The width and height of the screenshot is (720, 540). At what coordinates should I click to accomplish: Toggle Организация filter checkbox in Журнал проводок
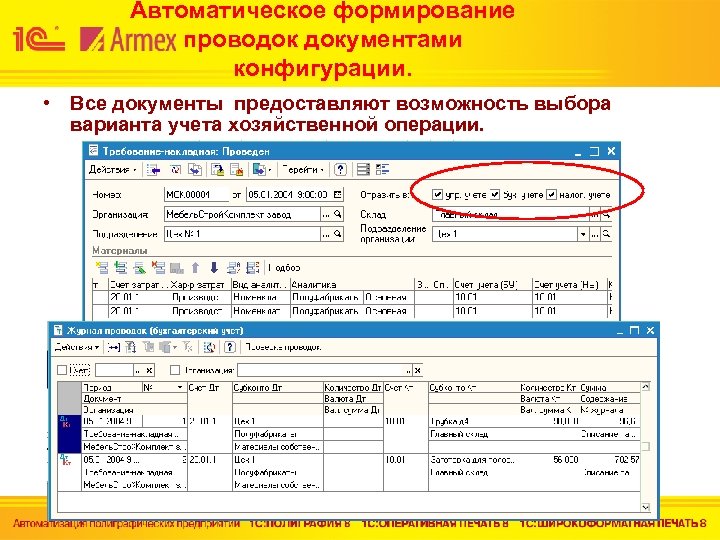[x=174, y=370]
